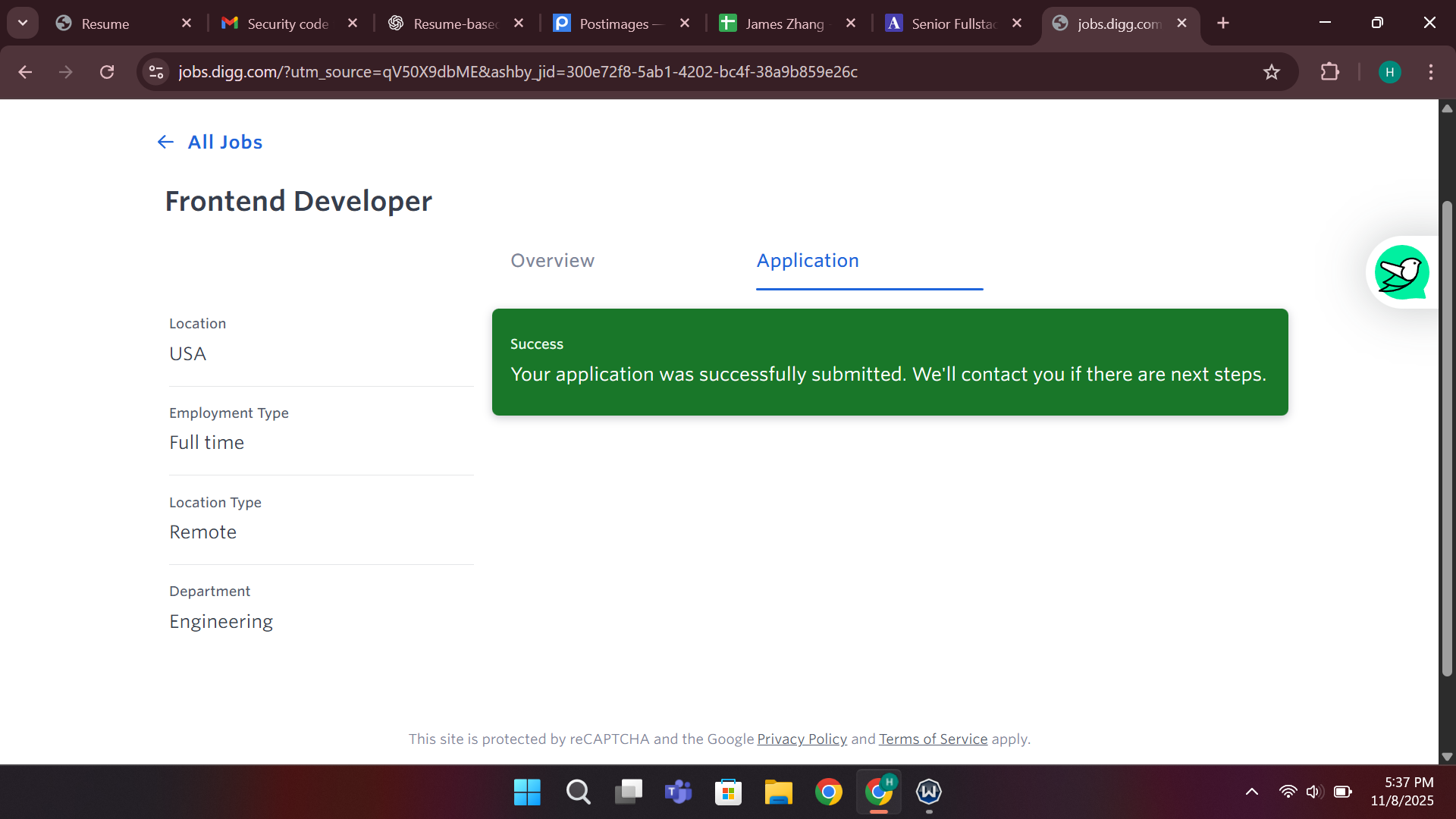Open the Chrome three-dot menu
The height and width of the screenshot is (819, 1456).
tap(1430, 72)
